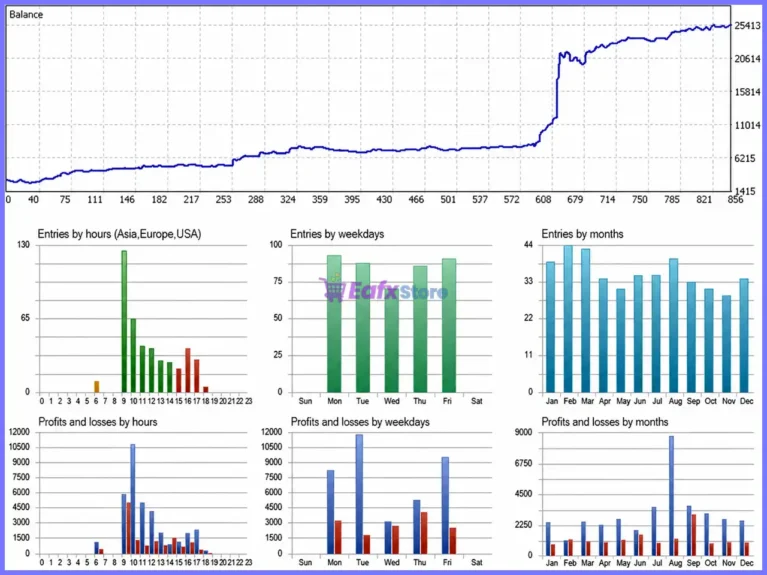
Task: Select the "Profits and losses by weekdays" title
Action: point(360,422)
